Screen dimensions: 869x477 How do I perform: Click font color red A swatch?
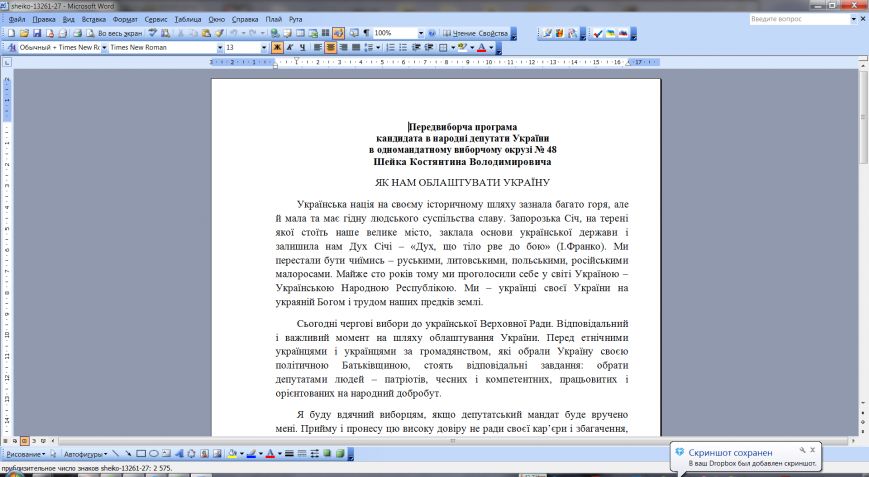pyautogui.click(x=482, y=48)
